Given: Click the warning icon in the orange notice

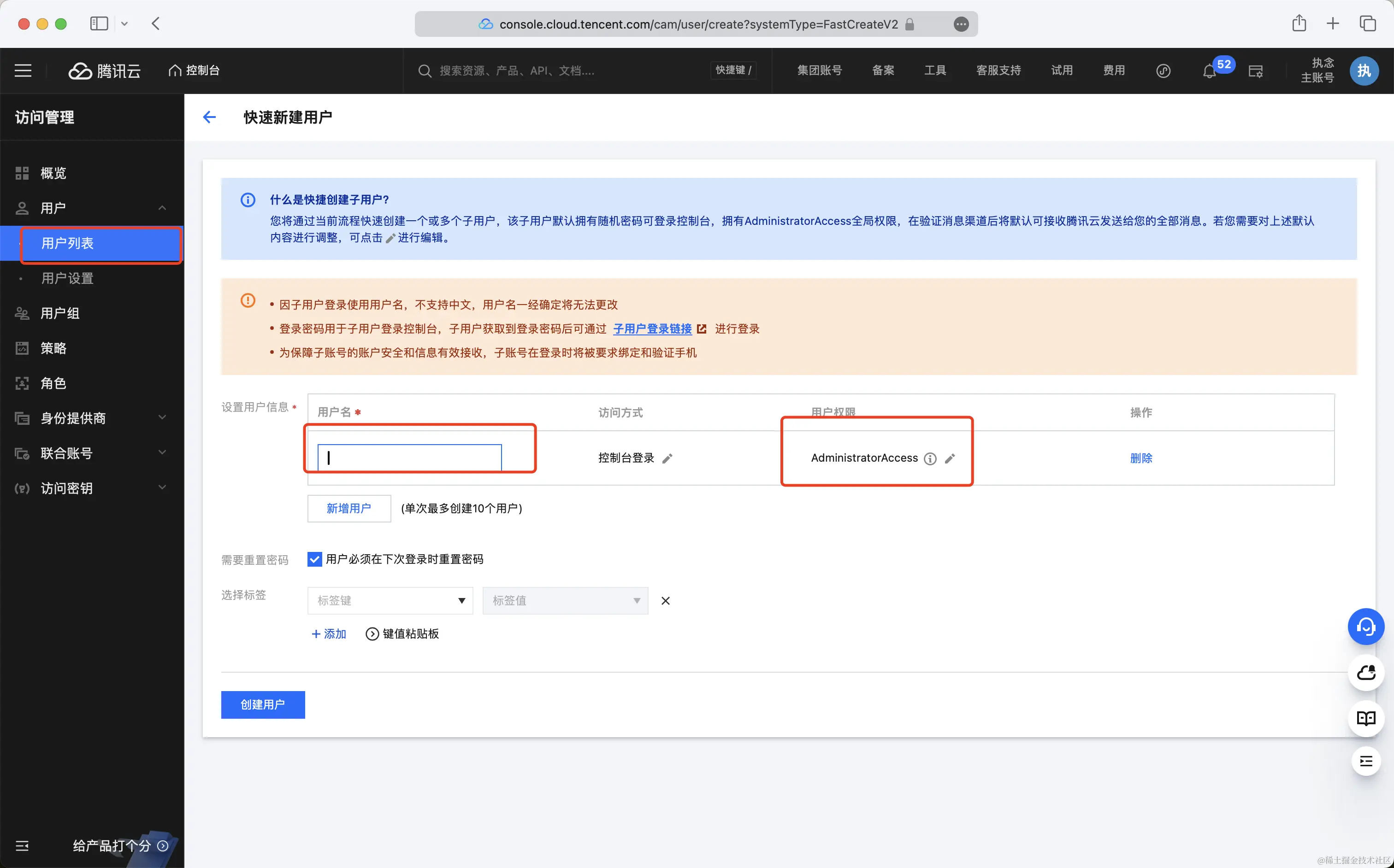Looking at the screenshot, I should point(248,300).
